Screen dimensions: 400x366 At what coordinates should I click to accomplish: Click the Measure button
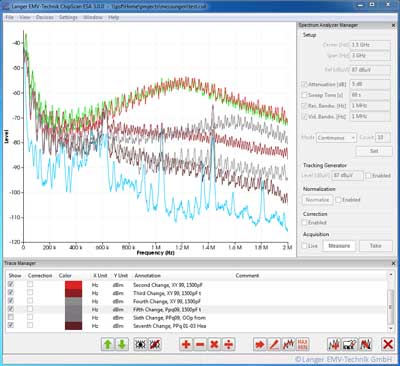coord(339,246)
